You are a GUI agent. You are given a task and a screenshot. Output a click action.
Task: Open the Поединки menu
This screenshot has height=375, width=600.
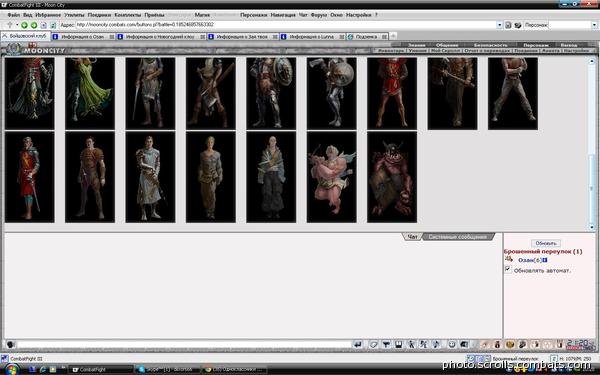(x=99, y=15)
